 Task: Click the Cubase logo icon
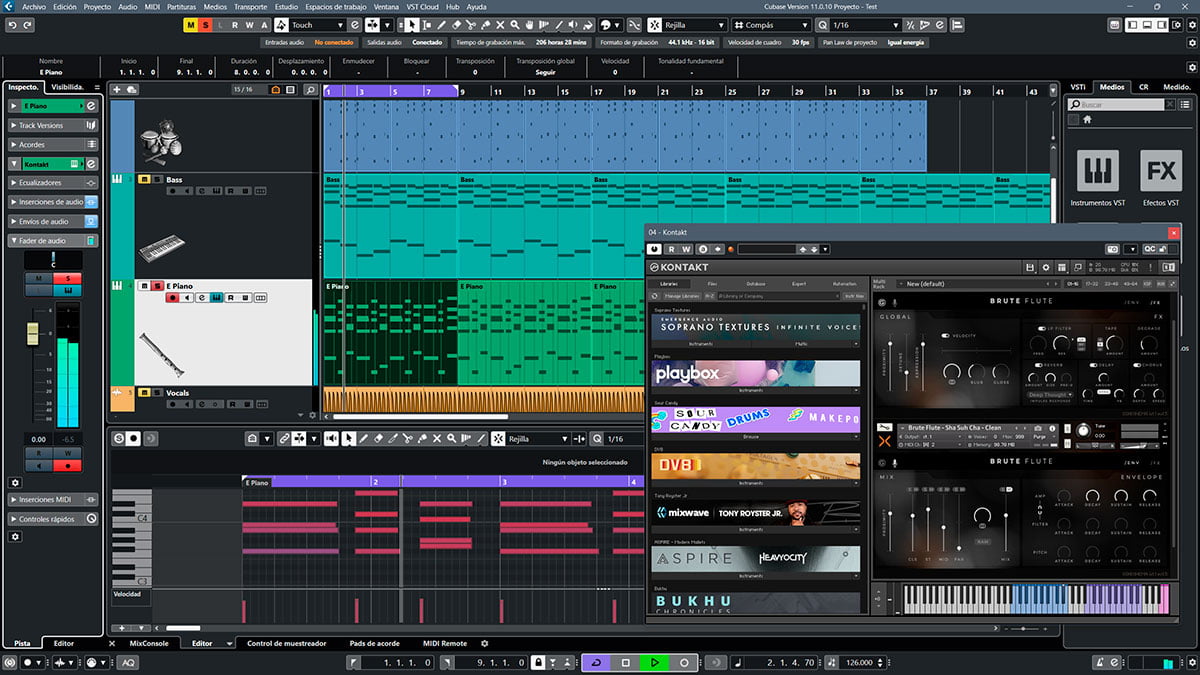click(8, 6)
